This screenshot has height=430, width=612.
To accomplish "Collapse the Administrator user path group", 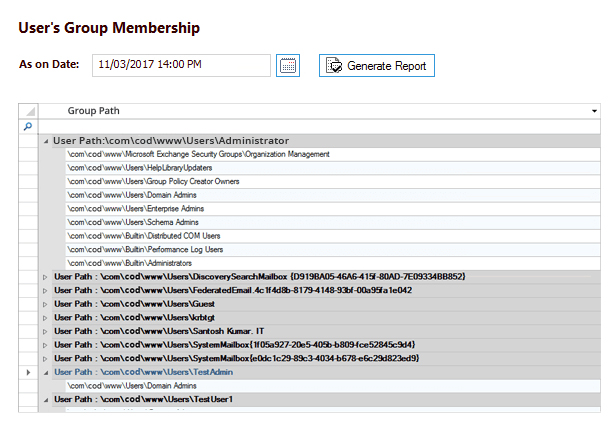I will 45,141.
